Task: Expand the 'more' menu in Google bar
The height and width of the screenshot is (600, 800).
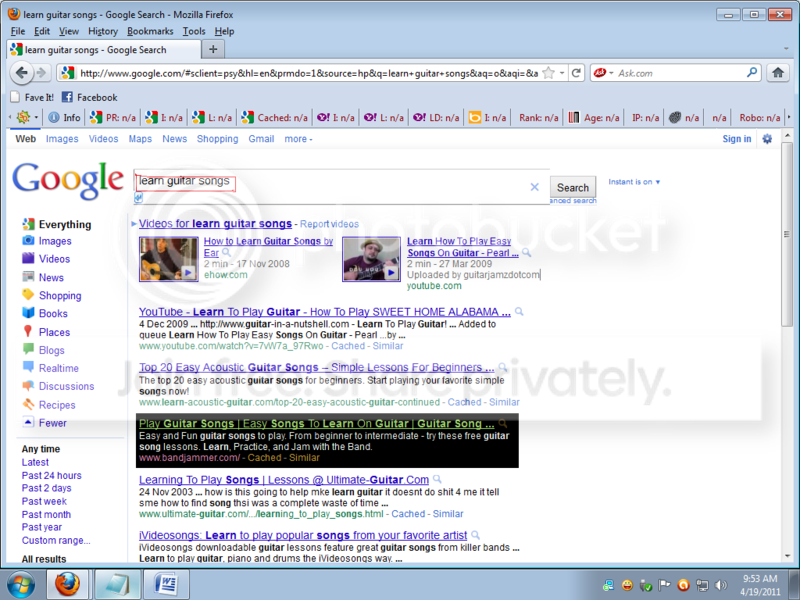Action: pyautogui.click(x=298, y=139)
